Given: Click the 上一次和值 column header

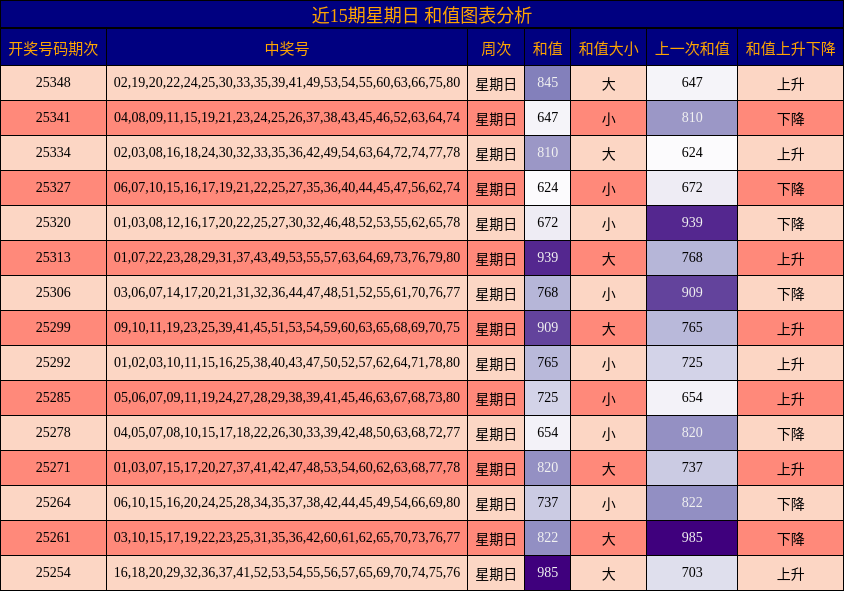Looking at the screenshot, I should 691,44.
